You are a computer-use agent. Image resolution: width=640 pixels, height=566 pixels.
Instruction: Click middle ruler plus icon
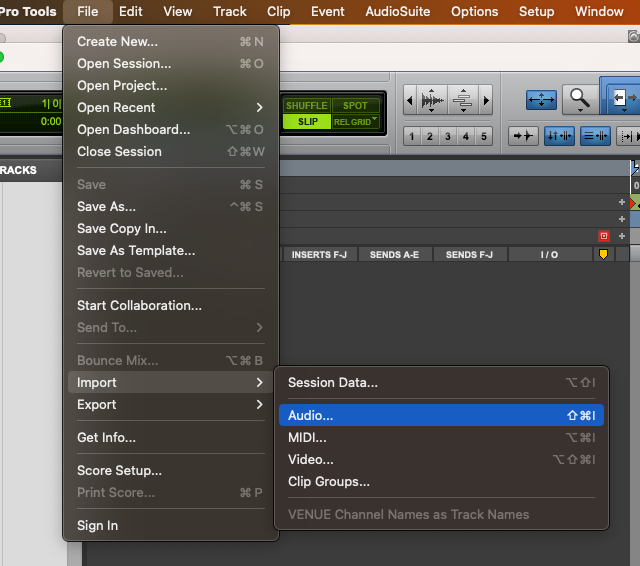coord(622,219)
